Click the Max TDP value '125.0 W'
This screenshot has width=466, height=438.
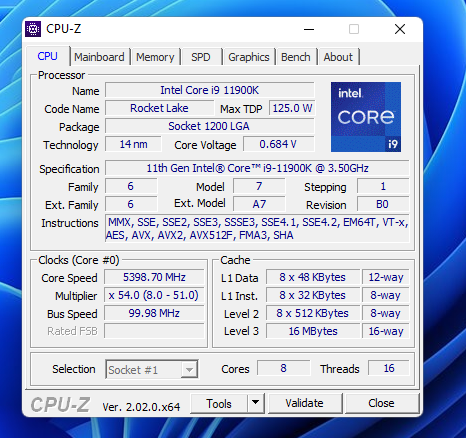292,108
